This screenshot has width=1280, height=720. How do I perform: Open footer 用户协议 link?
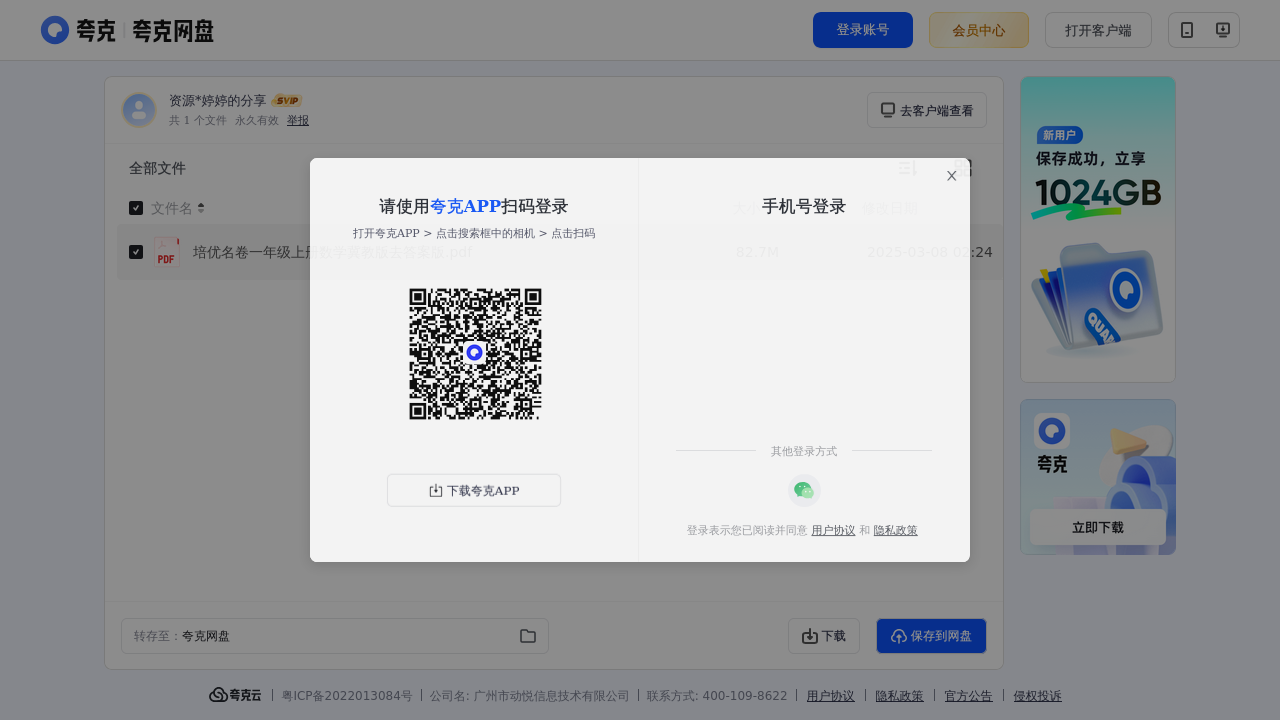tap(830, 696)
